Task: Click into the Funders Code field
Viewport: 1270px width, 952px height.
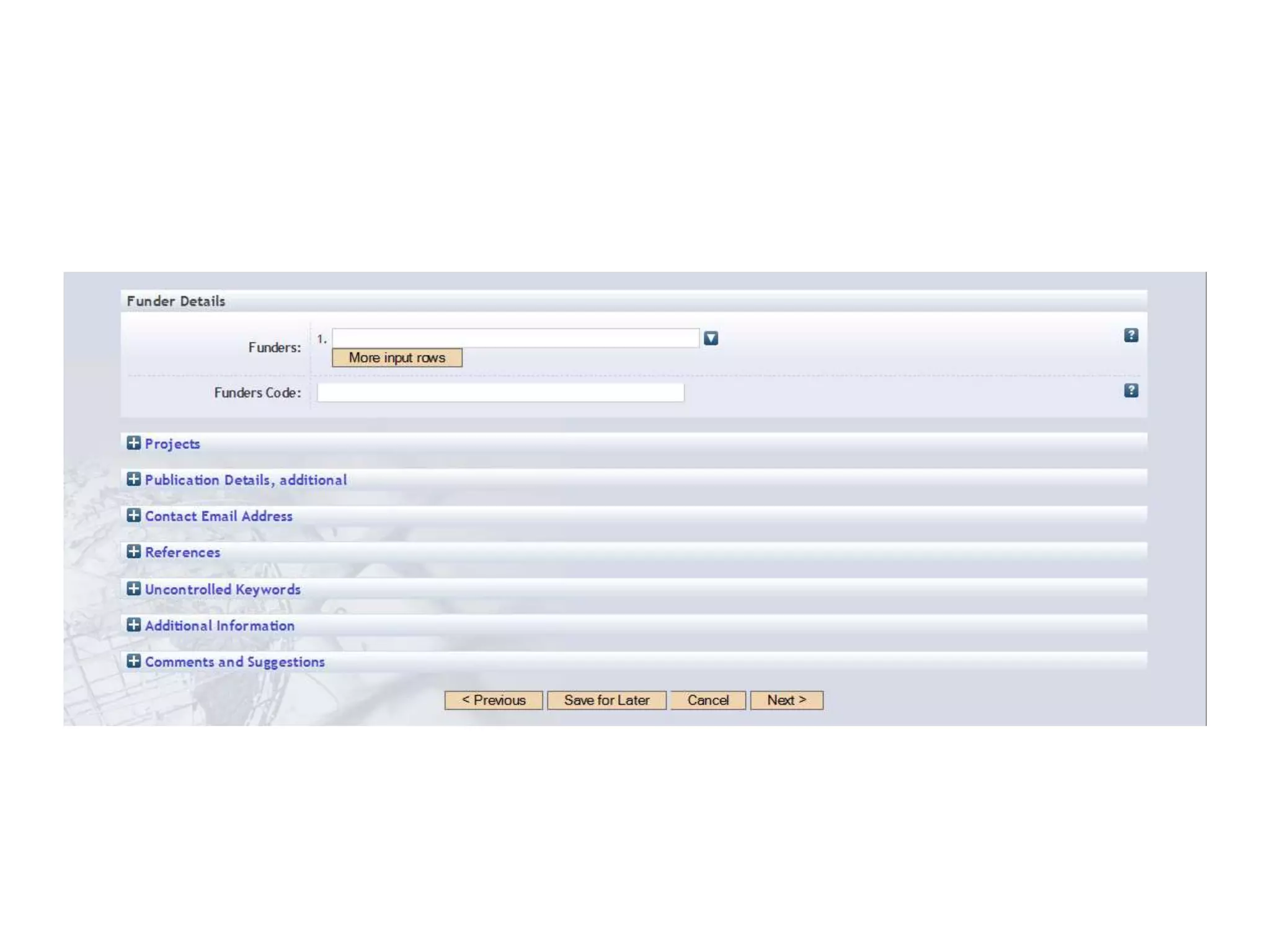Action: point(500,392)
